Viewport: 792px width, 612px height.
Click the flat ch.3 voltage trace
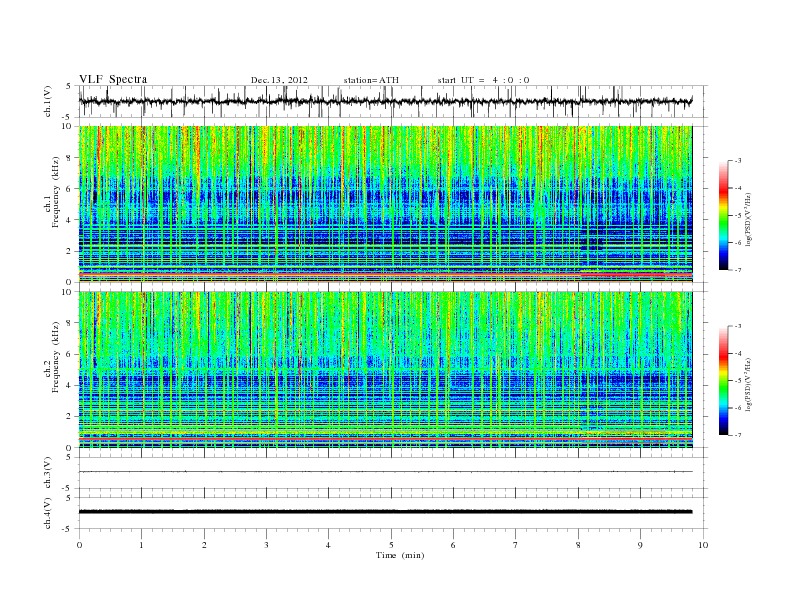[385, 472]
